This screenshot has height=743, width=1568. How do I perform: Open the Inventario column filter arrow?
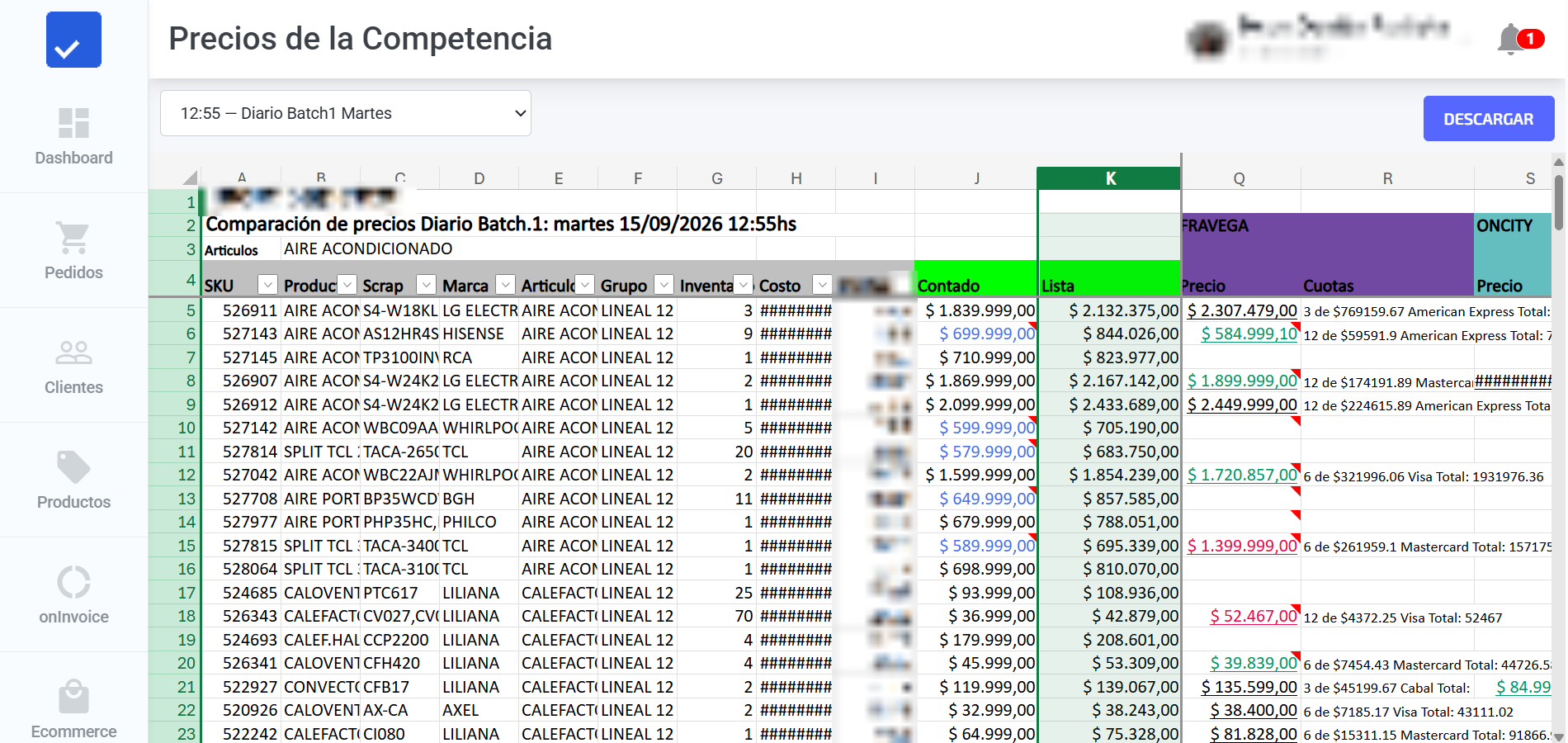click(743, 285)
